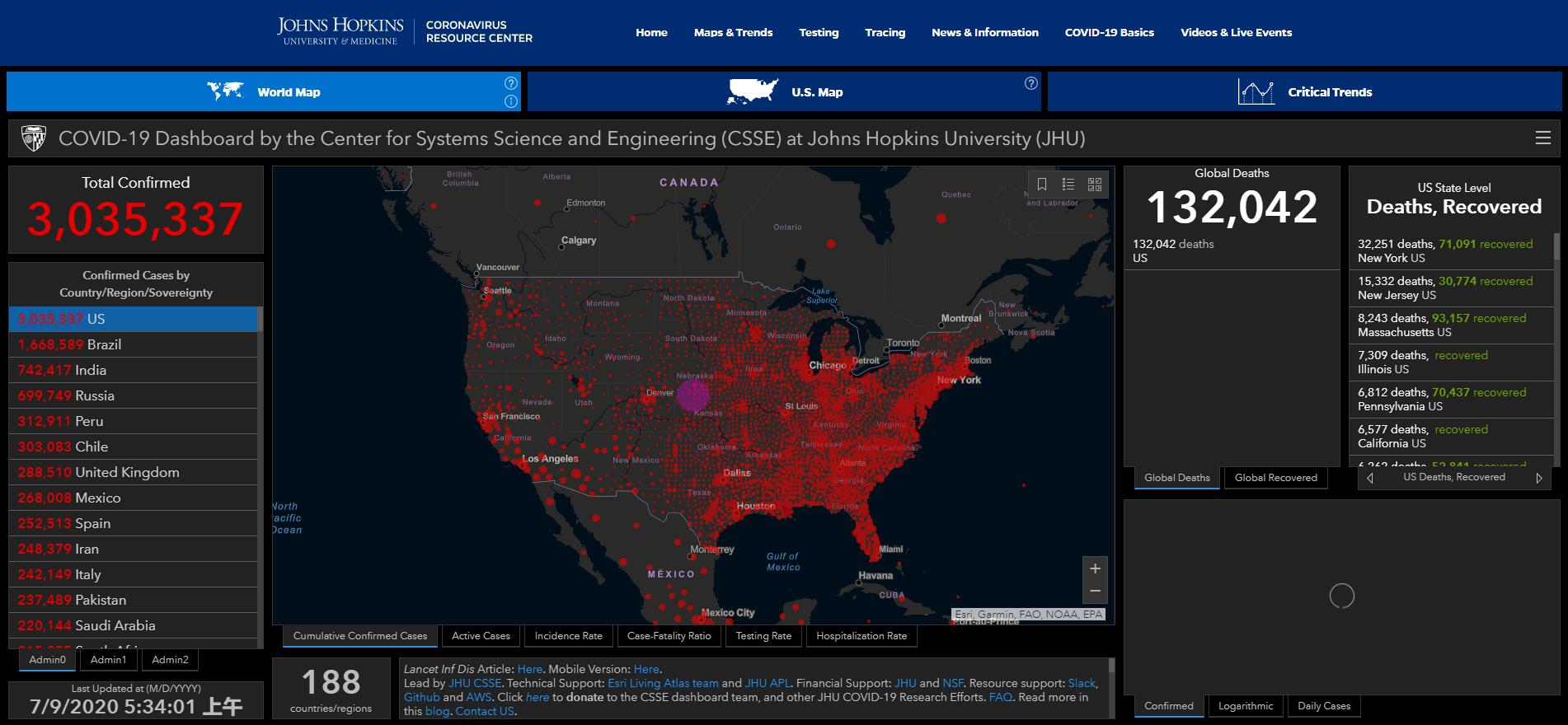
Task: Open map bookmarks
Action: point(1042,184)
